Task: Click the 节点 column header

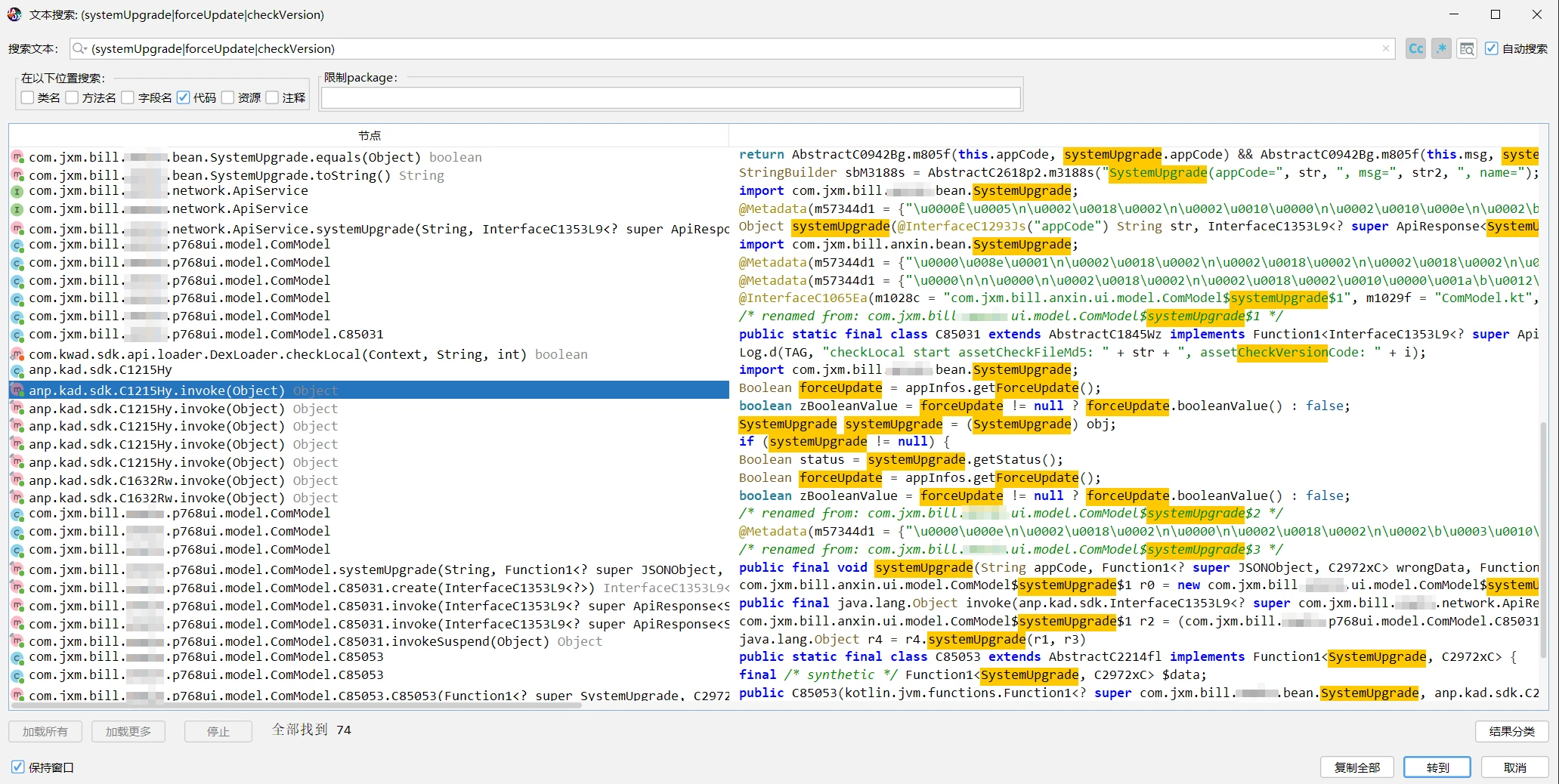Action: tap(370, 135)
